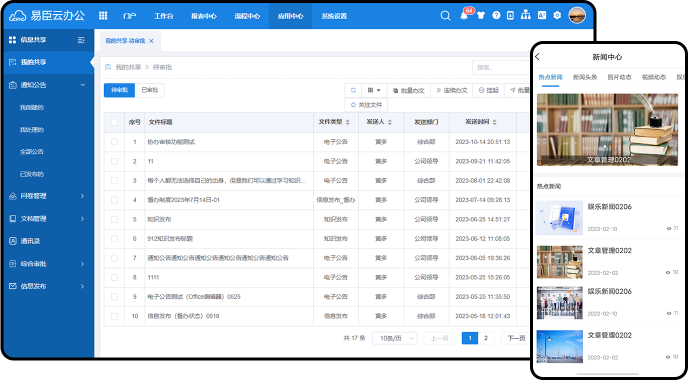Open file titled 电子公告测试 (Office编辑器) 0525
The height and width of the screenshot is (380, 688).
tap(194, 297)
